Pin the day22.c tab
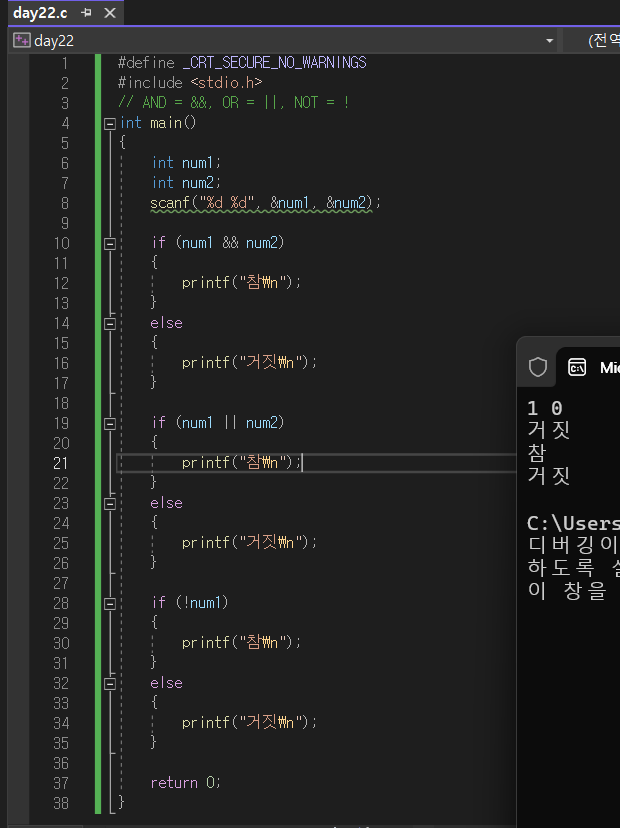This screenshot has height=828, width=620. [x=87, y=13]
